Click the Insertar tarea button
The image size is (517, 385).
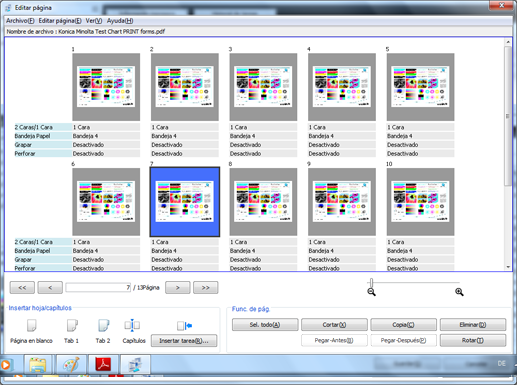[x=184, y=341]
